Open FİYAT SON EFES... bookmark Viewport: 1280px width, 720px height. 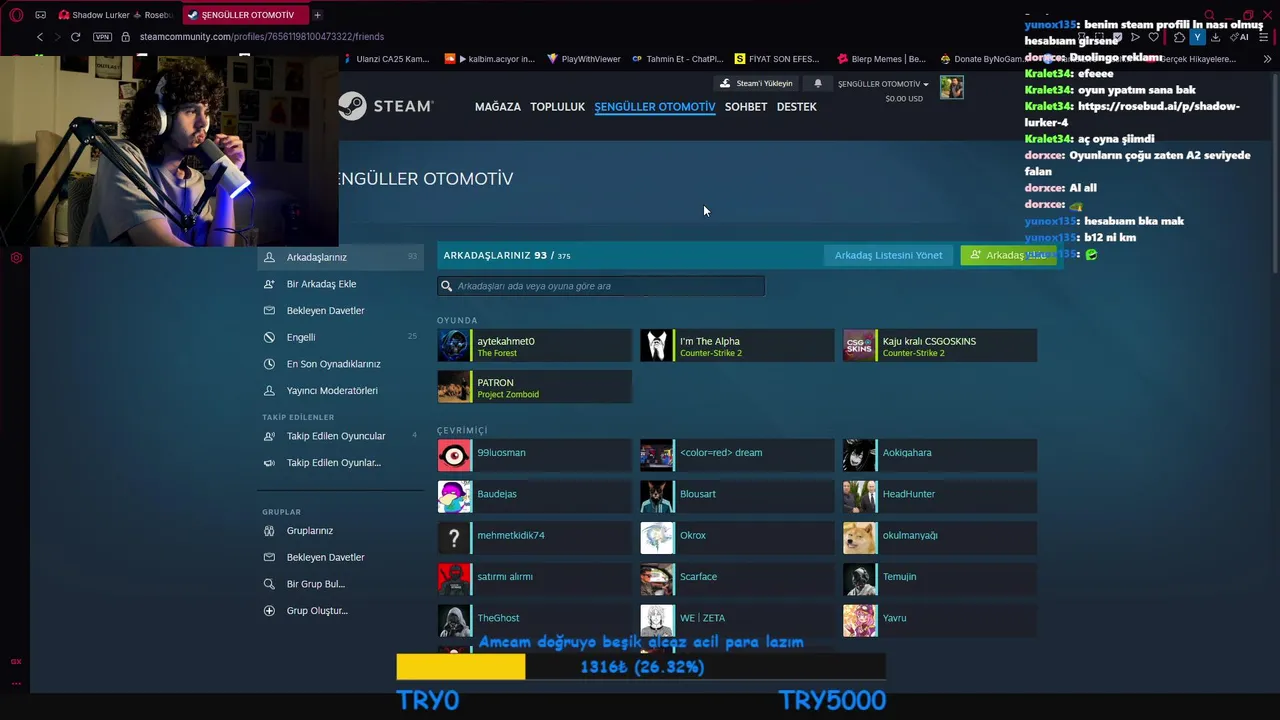777,59
